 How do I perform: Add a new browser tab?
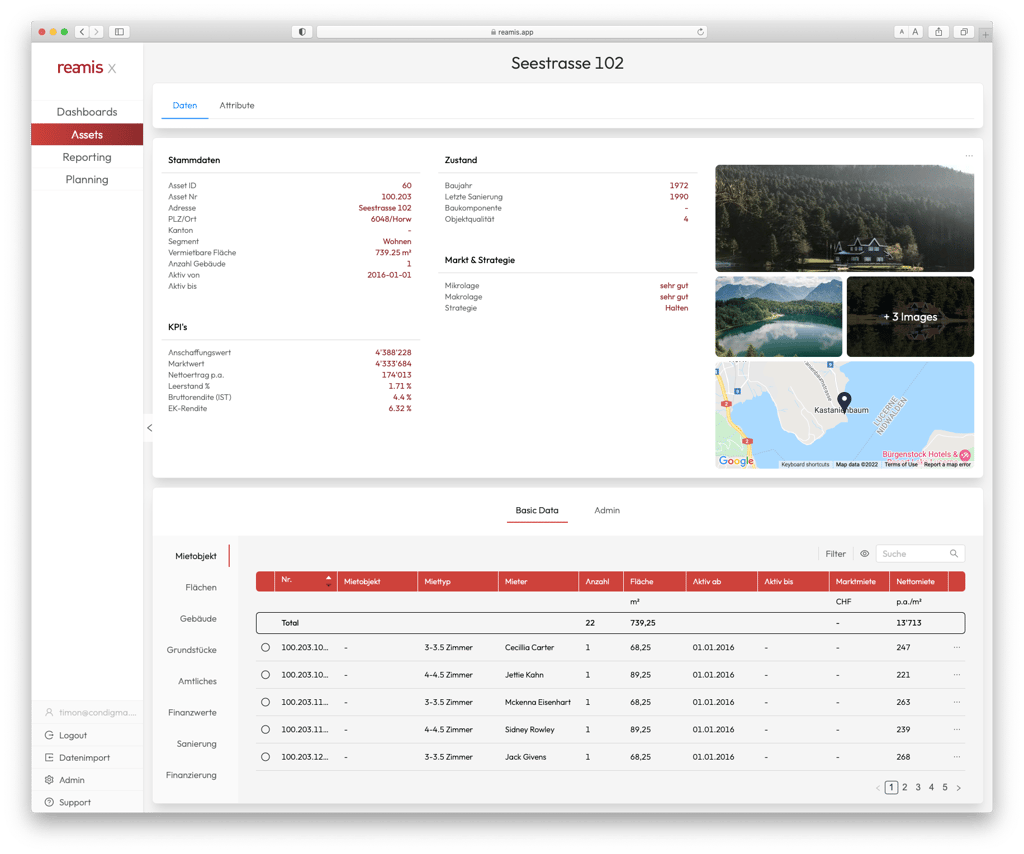click(985, 34)
